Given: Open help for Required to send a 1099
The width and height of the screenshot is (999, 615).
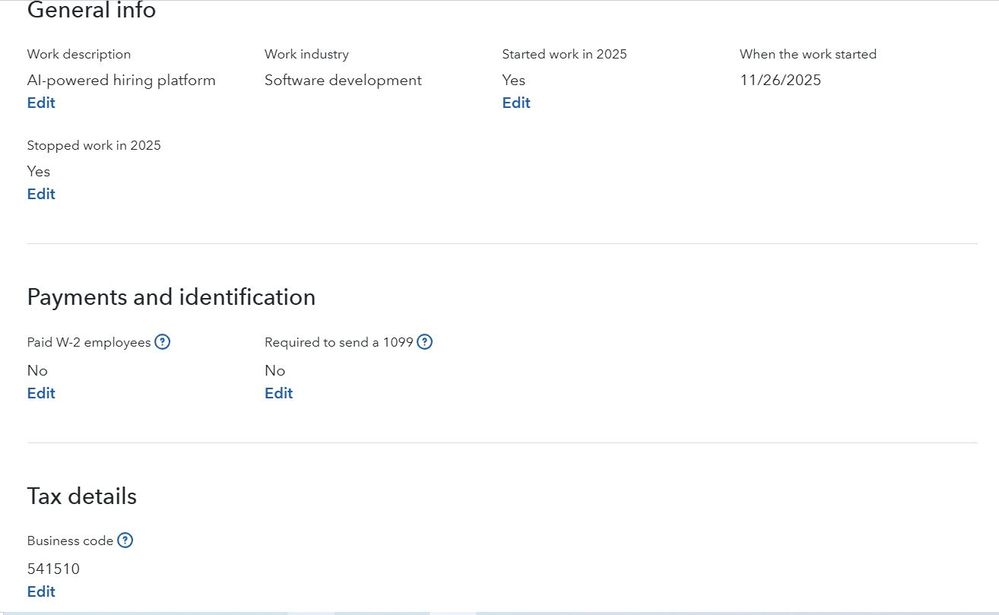Looking at the screenshot, I should 425,342.
